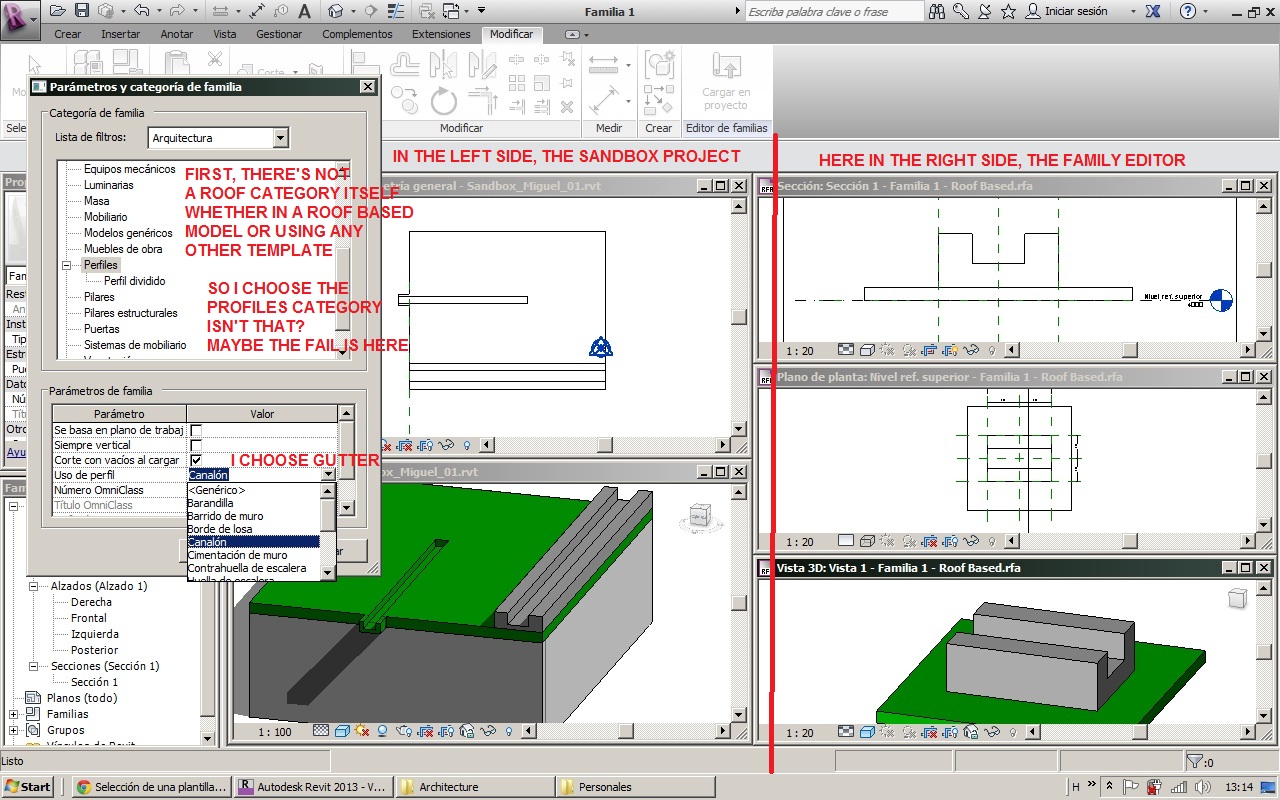
Task: Click the binoculars search icon
Action: pyautogui.click(x=937, y=11)
